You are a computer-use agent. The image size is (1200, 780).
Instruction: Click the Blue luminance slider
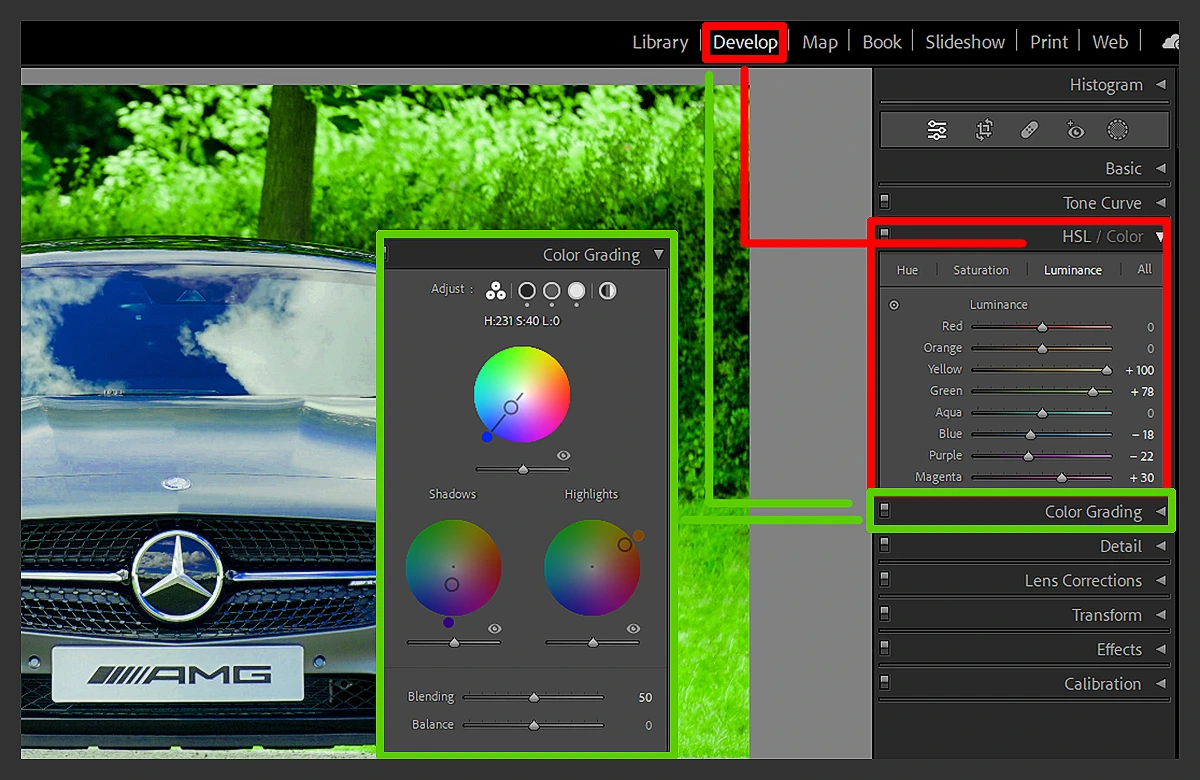coord(1042,434)
